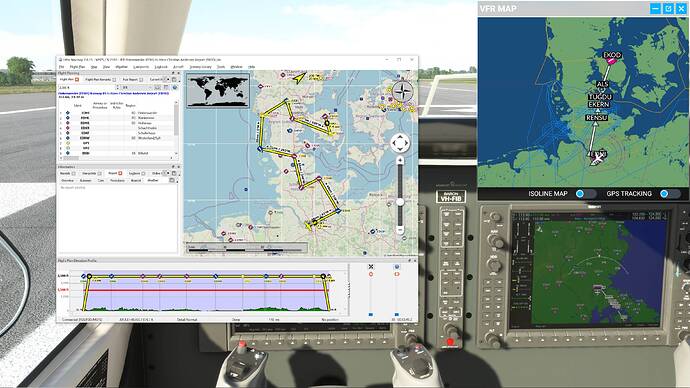Viewport: 690px width, 388px height.
Task: Click the map zoom out button
Action: pos(400,230)
